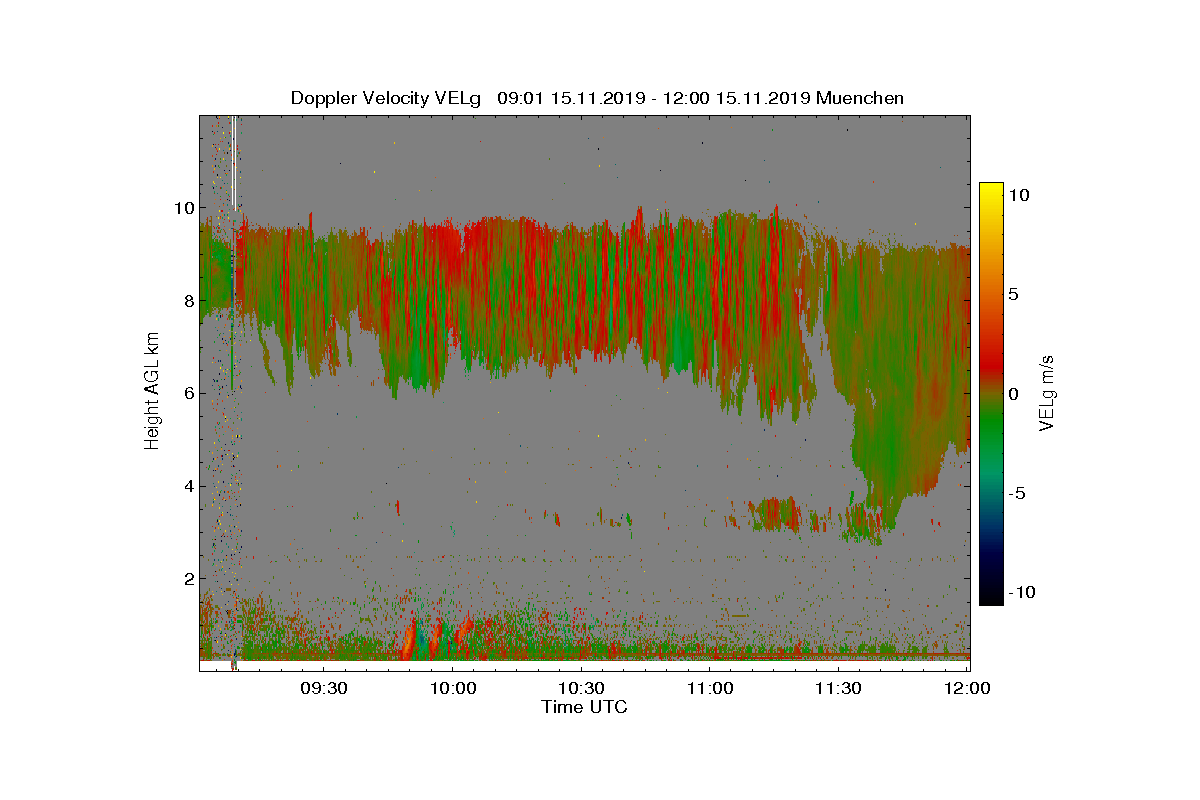Image resolution: width=1200 pixels, height=800 pixels.
Task: Click the "10:00" time tick label
Action: click(452, 688)
